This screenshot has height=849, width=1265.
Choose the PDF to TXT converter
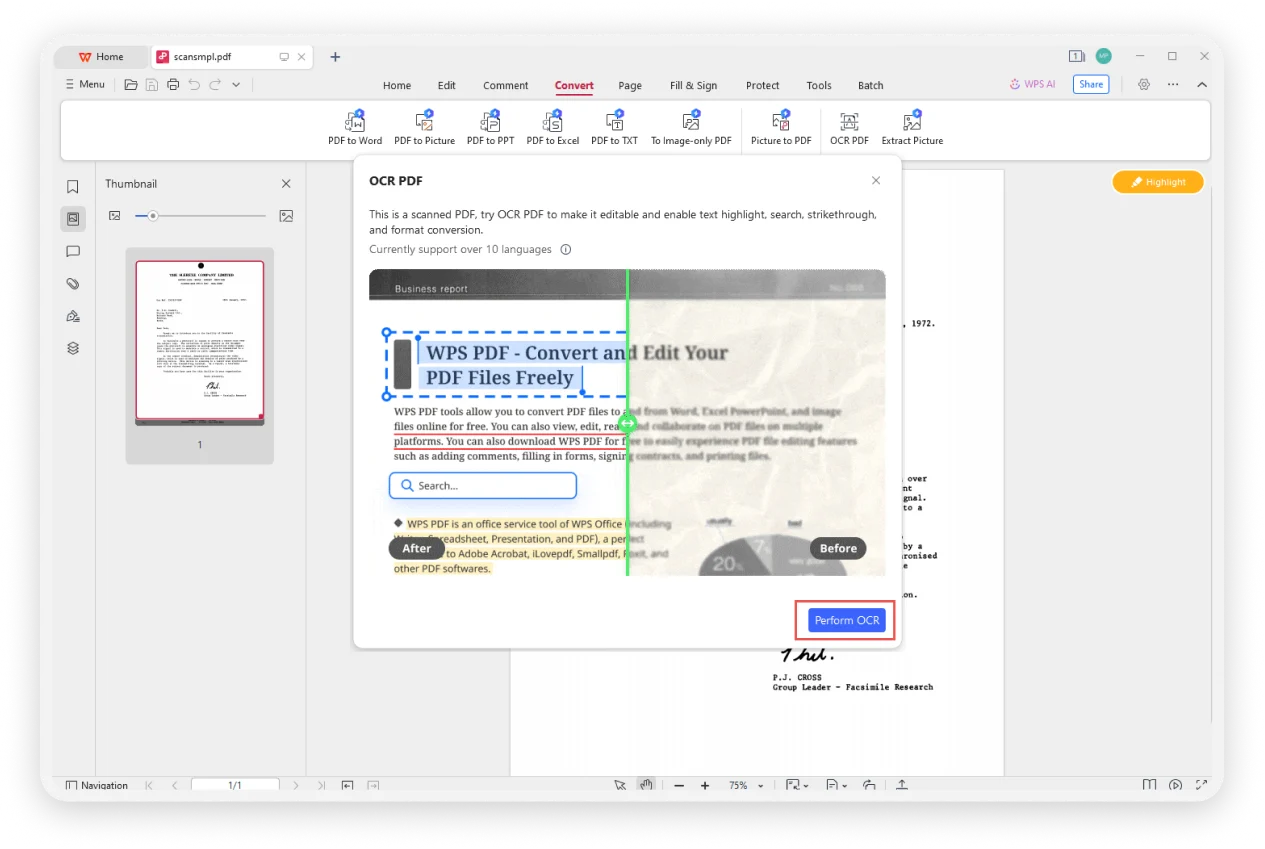coord(614,128)
